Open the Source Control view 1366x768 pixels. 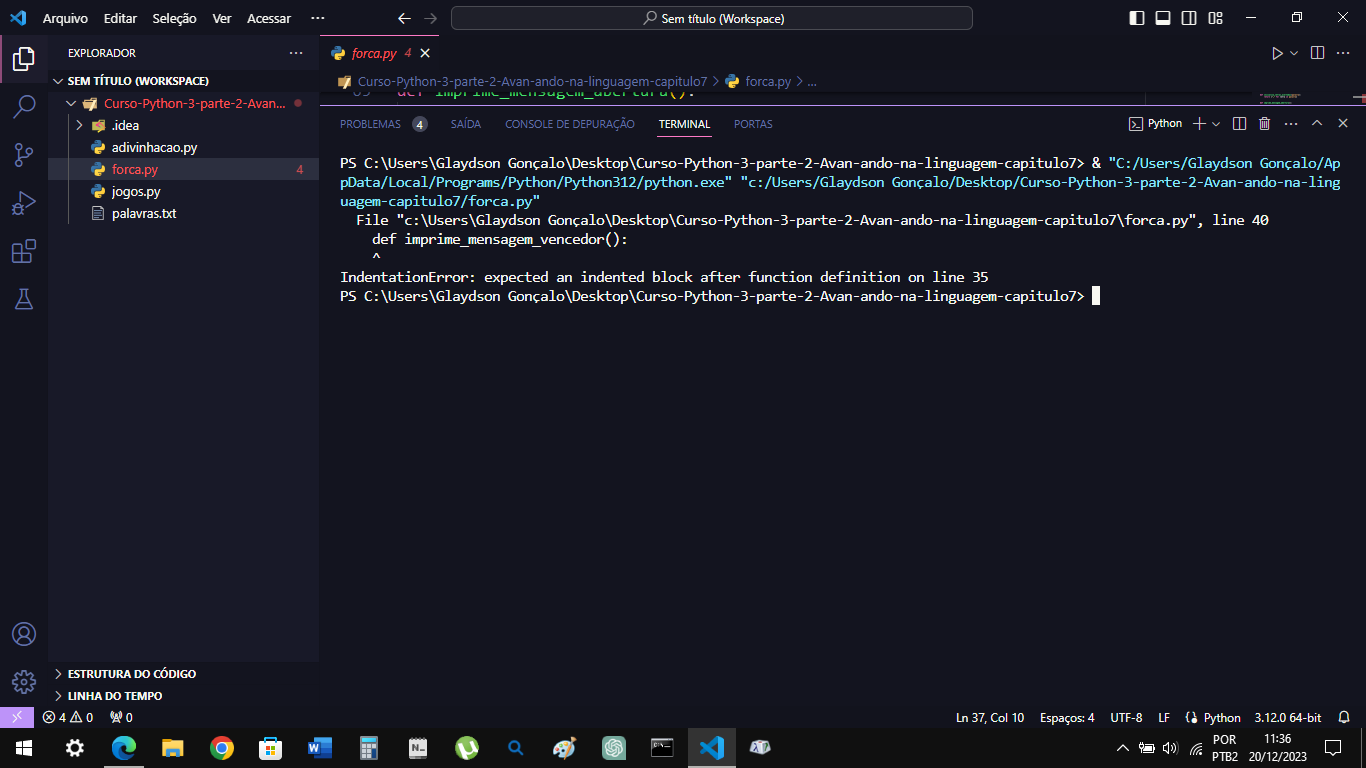(24, 154)
